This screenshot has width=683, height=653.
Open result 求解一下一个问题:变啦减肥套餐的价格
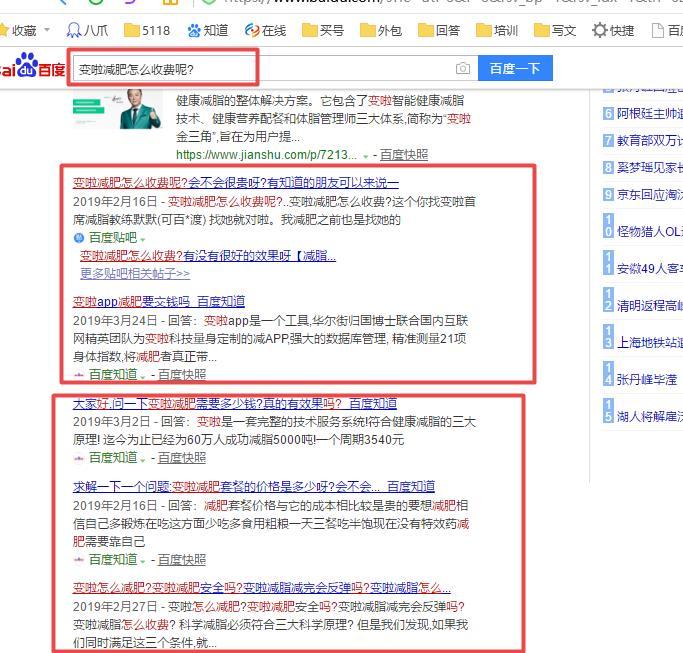(254, 487)
